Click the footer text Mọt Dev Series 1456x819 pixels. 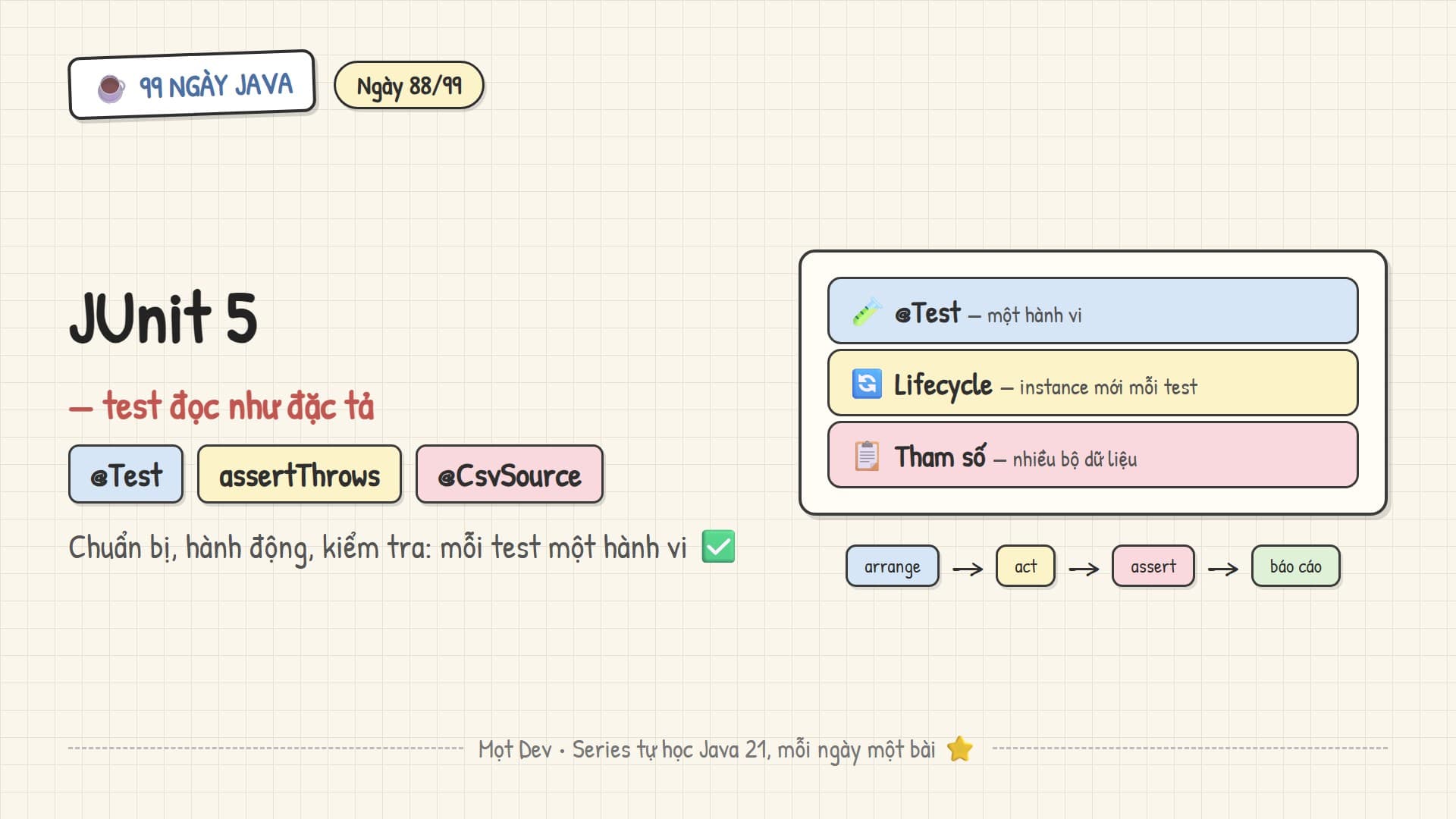(707, 749)
